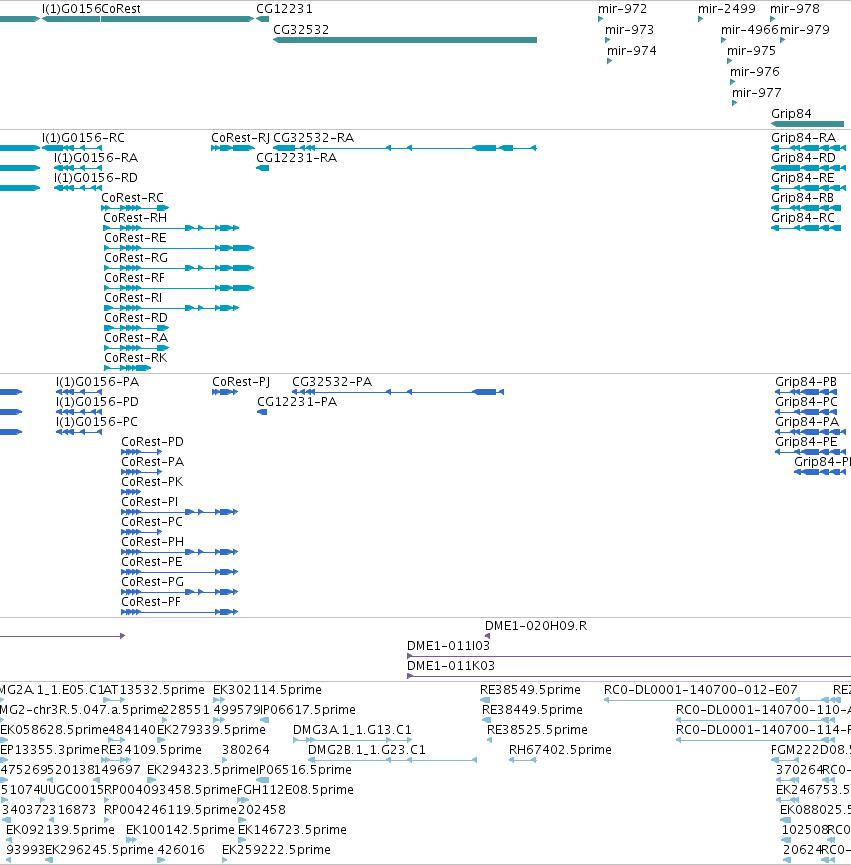Click the CoRest-RI transcript label
The width and height of the screenshot is (851, 865).
click(x=133, y=298)
